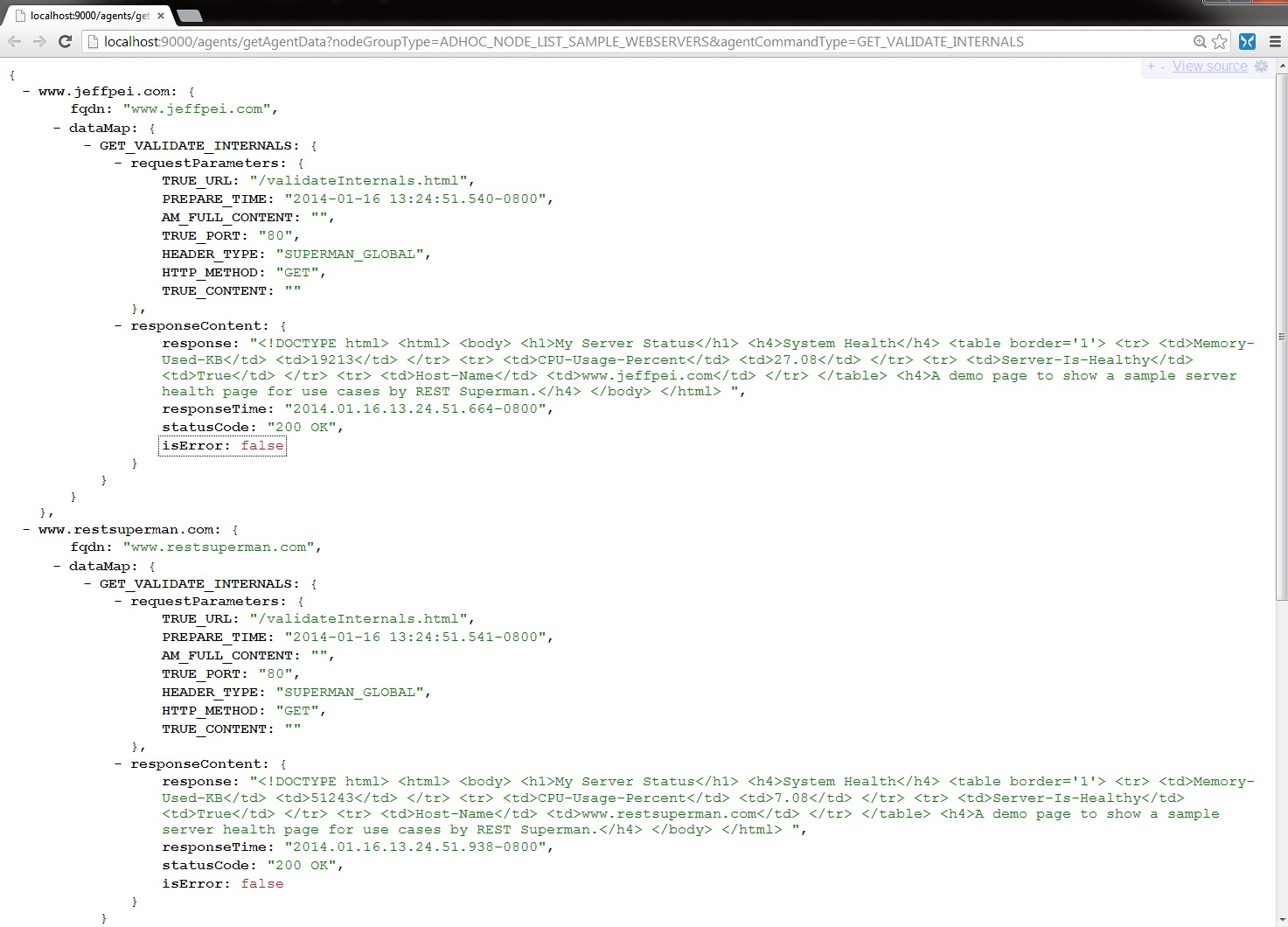
Task: Click second TRUE_URL "/validateInternals.html" value
Action: (x=359, y=618)
